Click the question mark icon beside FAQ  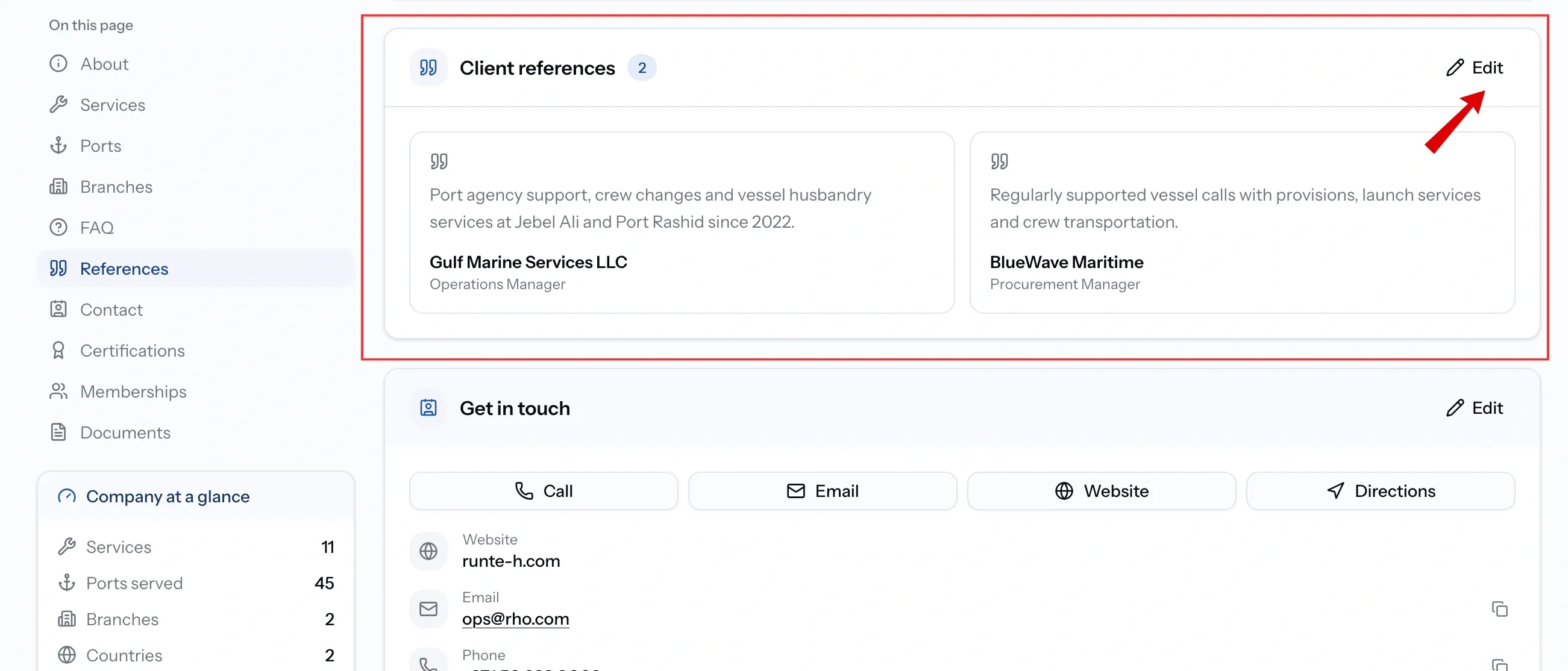[58, 227]
